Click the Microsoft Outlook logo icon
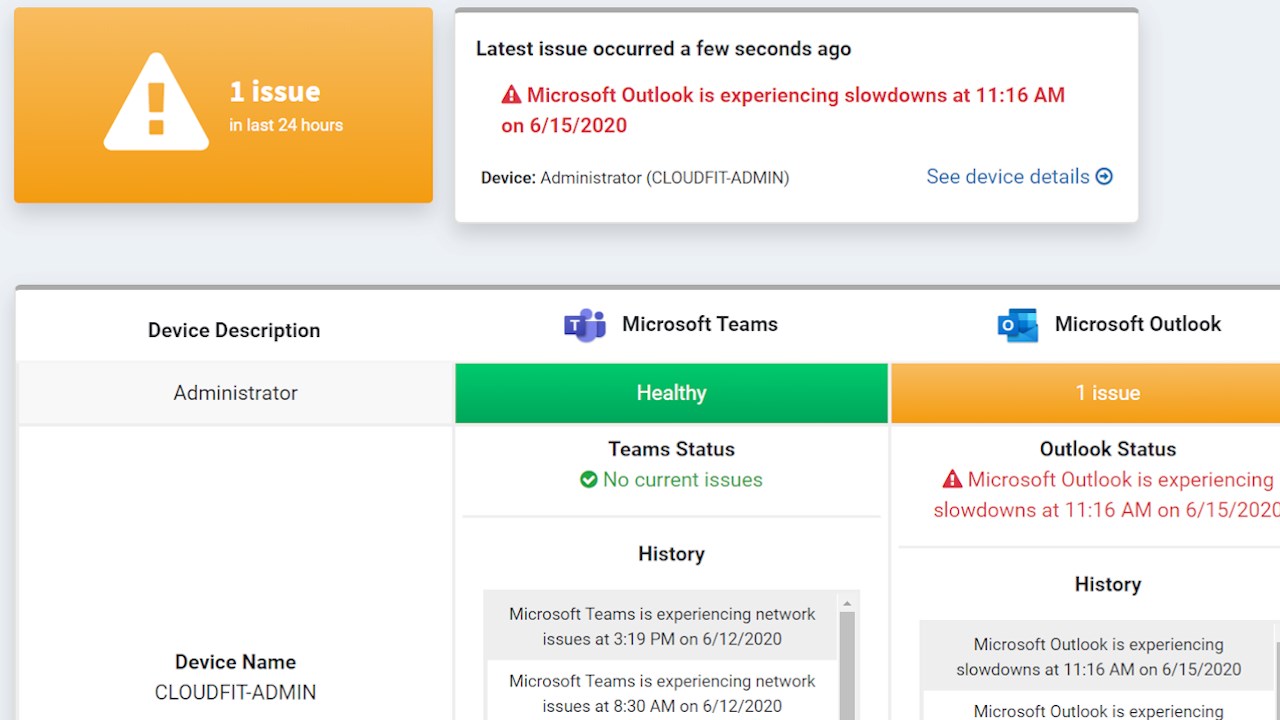The image size is (1280, 720). click(x=1018, y=325)
